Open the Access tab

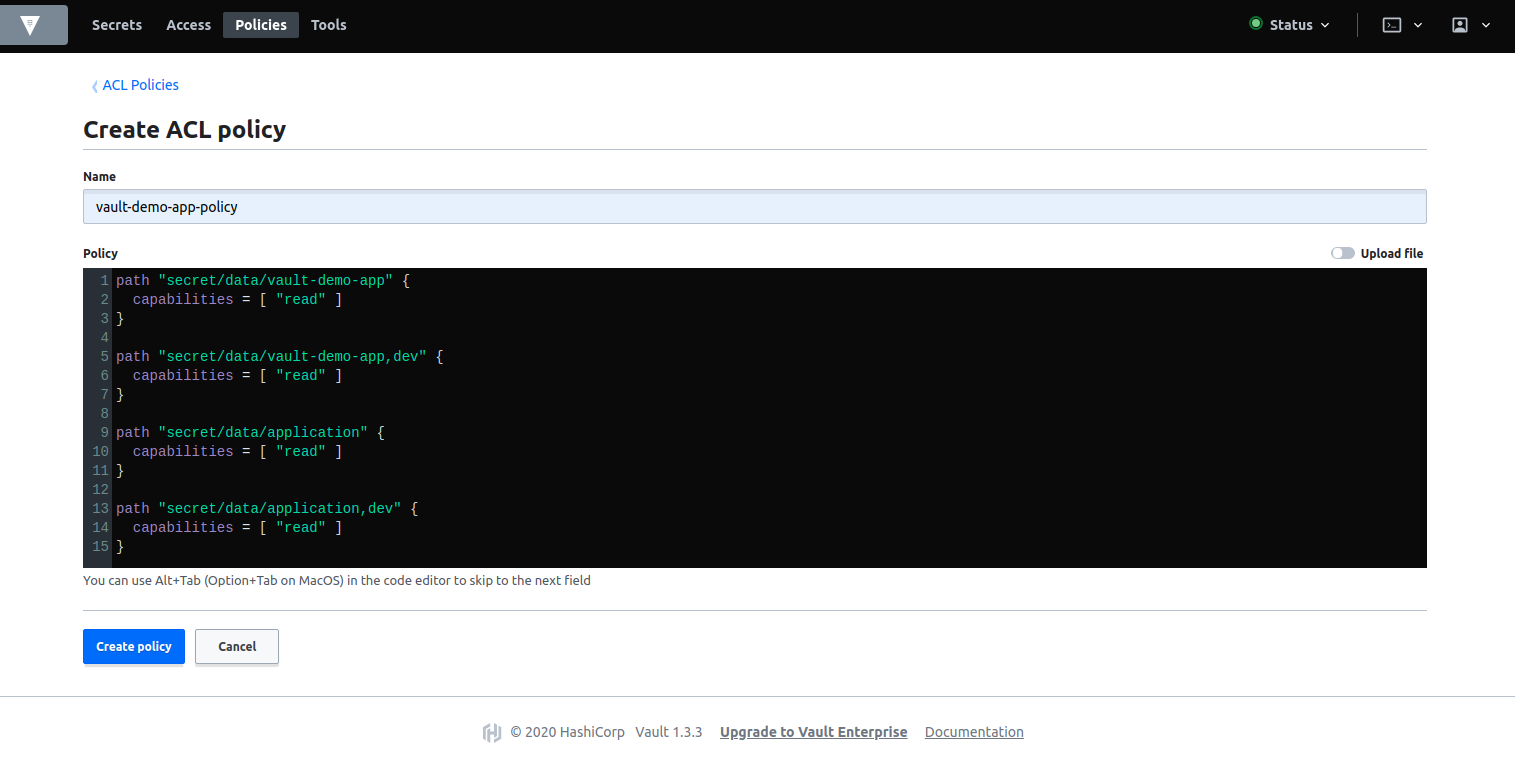[188, 25]
